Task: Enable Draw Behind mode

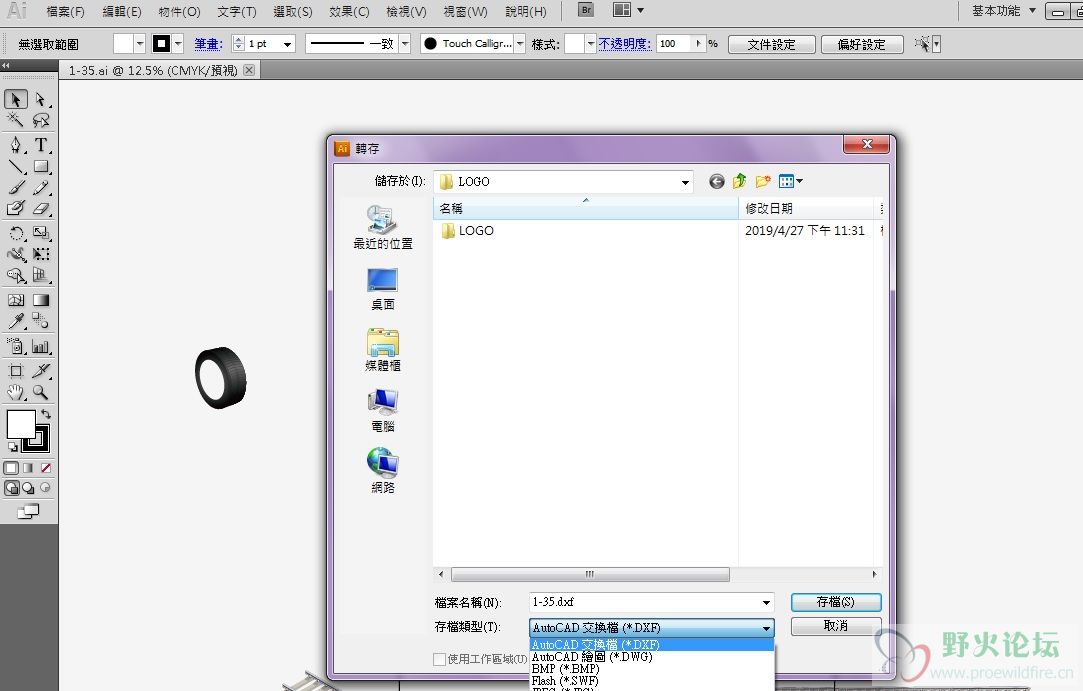Action: [x=28, y=488]
